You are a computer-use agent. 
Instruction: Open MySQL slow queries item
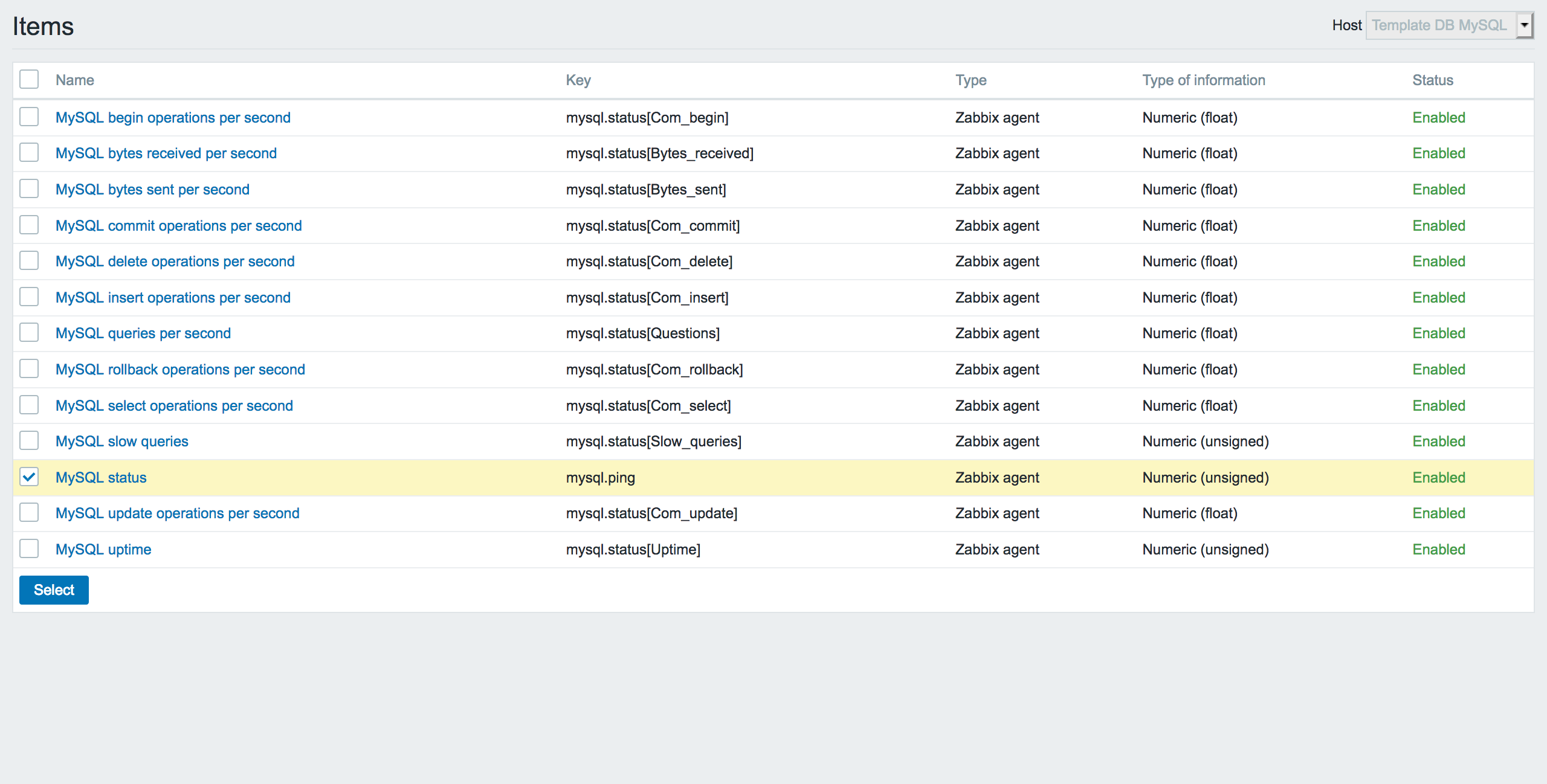point(122,442)
